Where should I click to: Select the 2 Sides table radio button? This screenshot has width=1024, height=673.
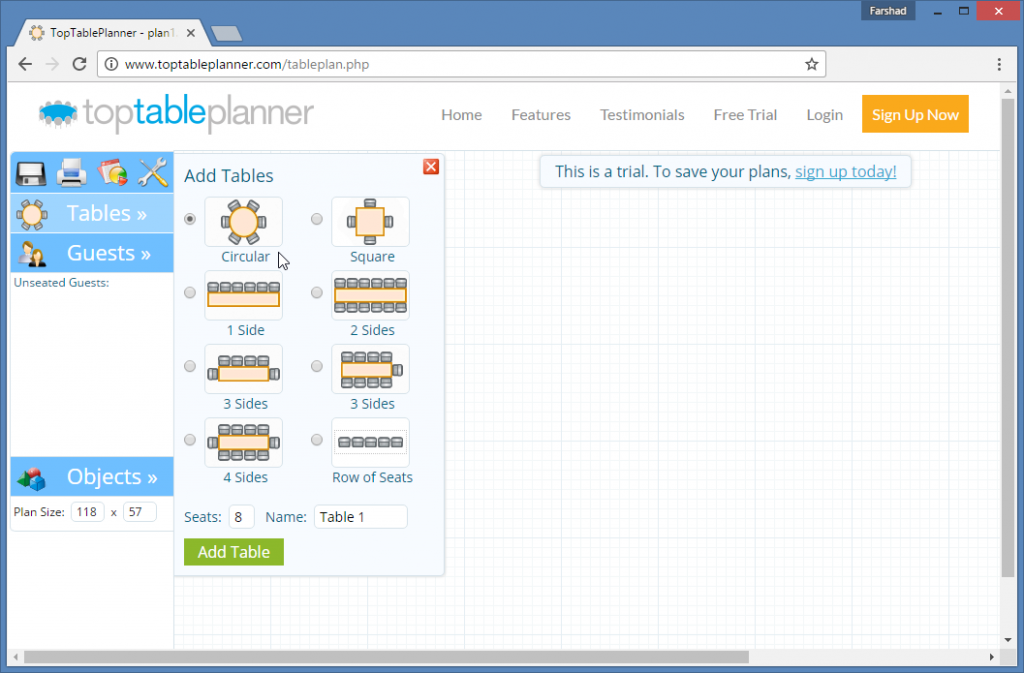click(317, 293)
